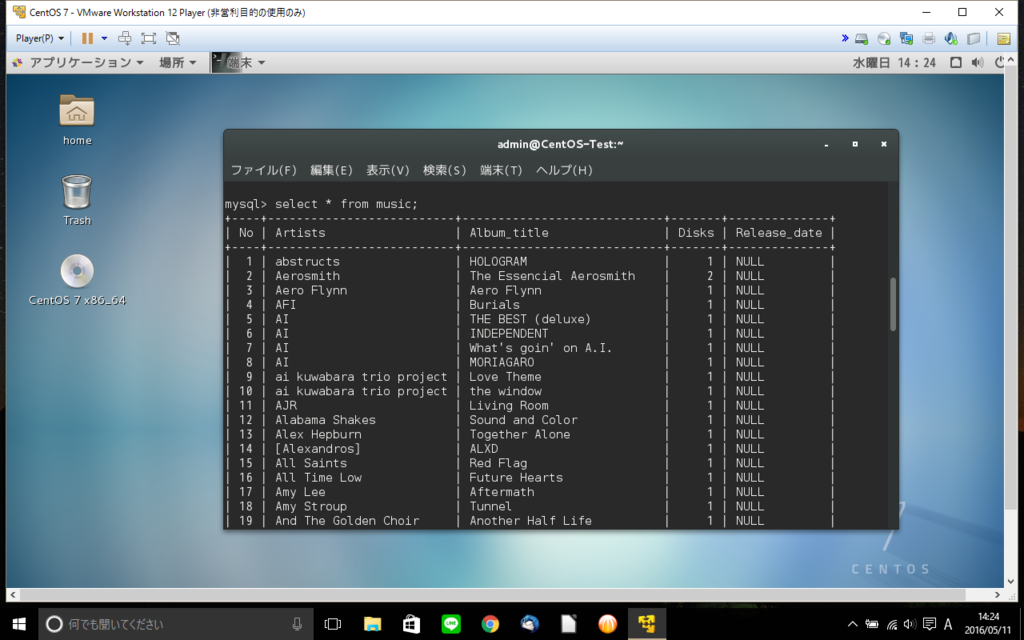Image resolution: width=1024 pixels, height=640 pixels.
Task: Click the hard disk device icon
Action: click(861, 39)
